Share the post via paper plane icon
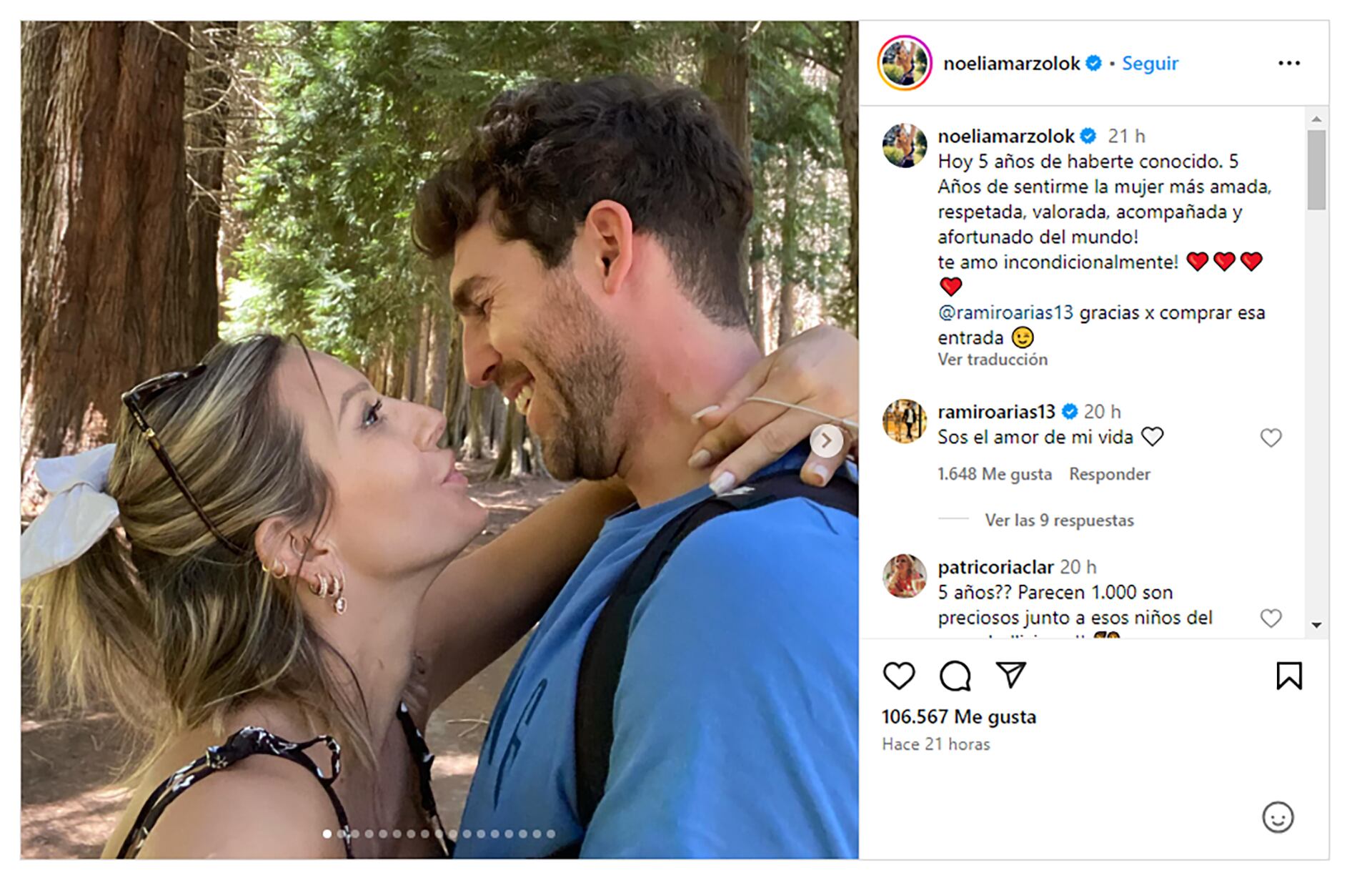 click(x=1010, y=674)
